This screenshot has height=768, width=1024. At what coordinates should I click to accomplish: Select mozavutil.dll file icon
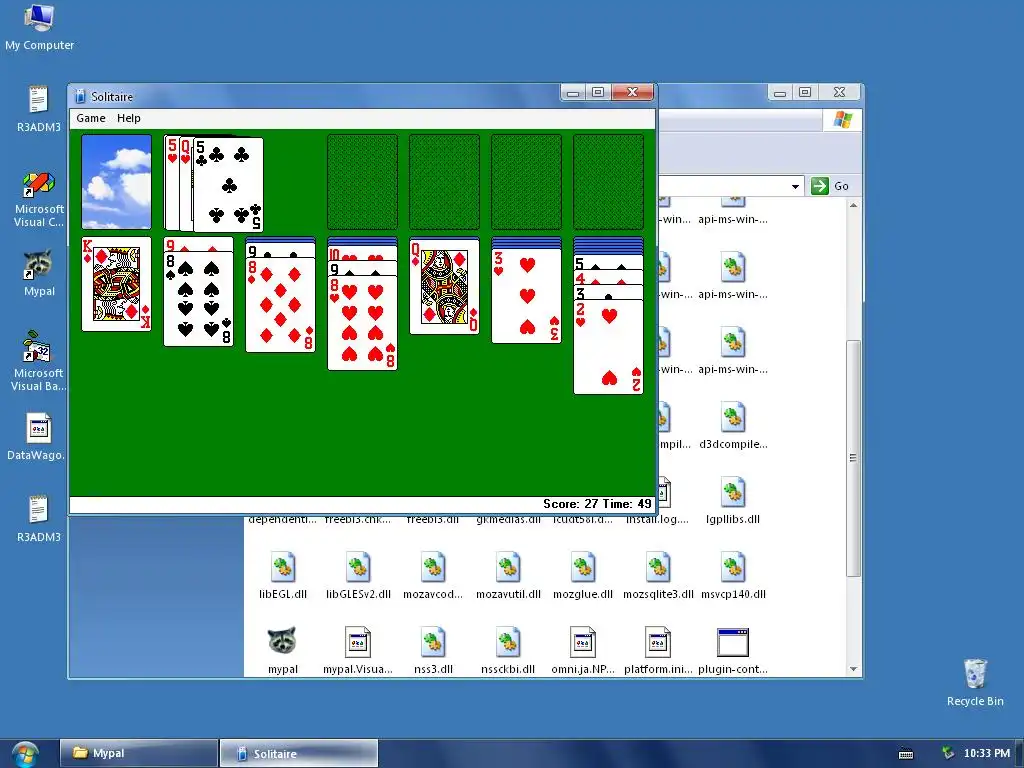(508, 576)
